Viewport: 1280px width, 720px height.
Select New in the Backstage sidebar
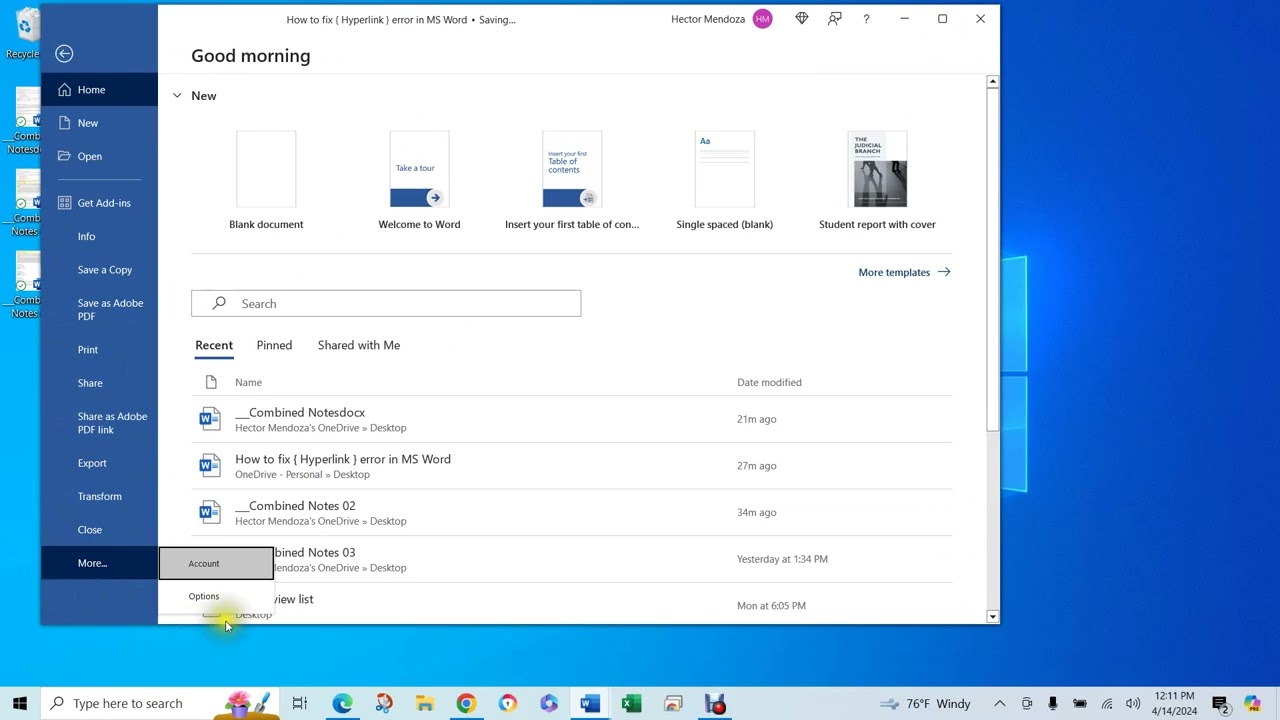coord(99,123)
